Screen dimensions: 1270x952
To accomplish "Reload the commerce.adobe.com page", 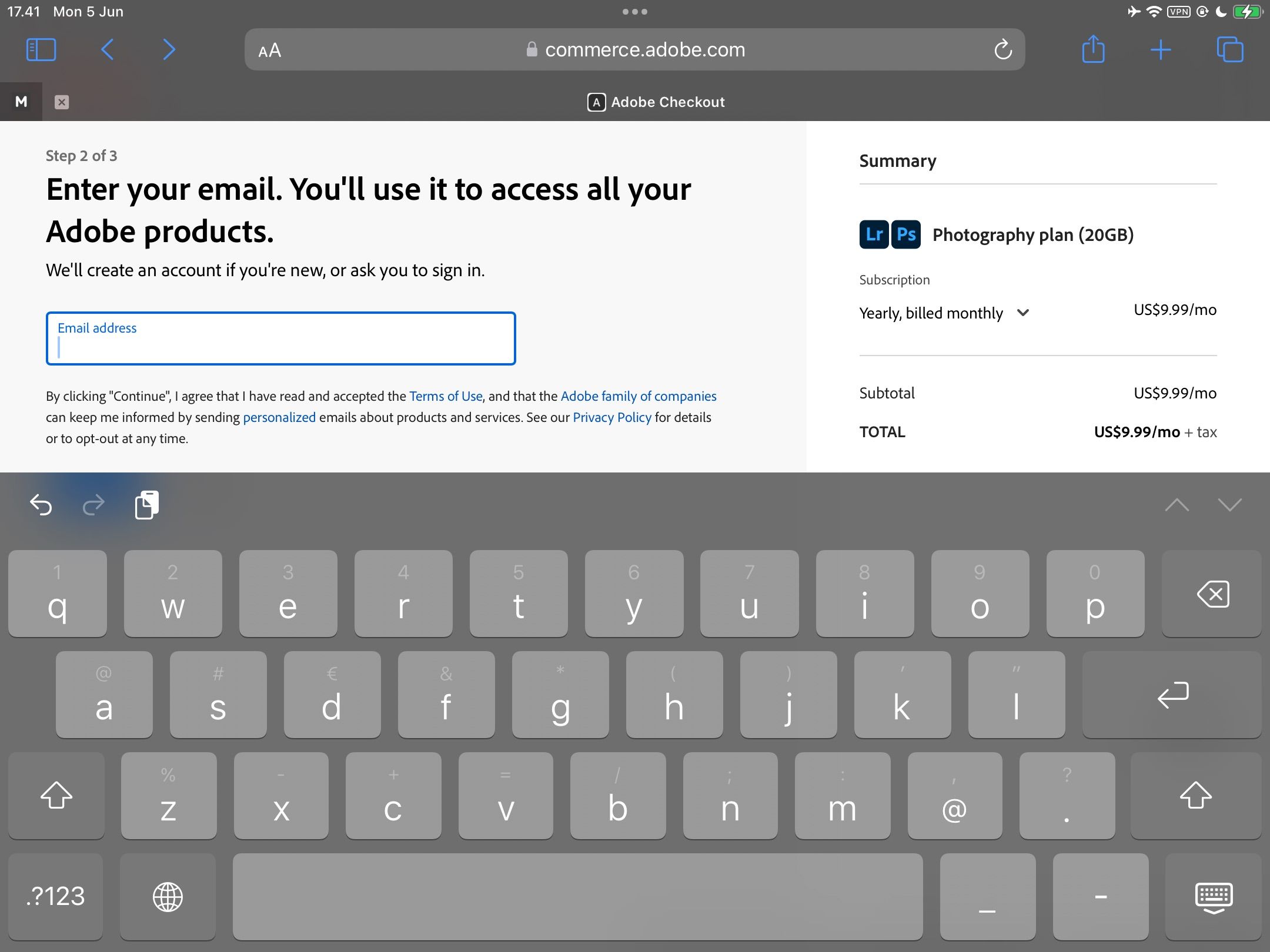I will coord(1003,50).
